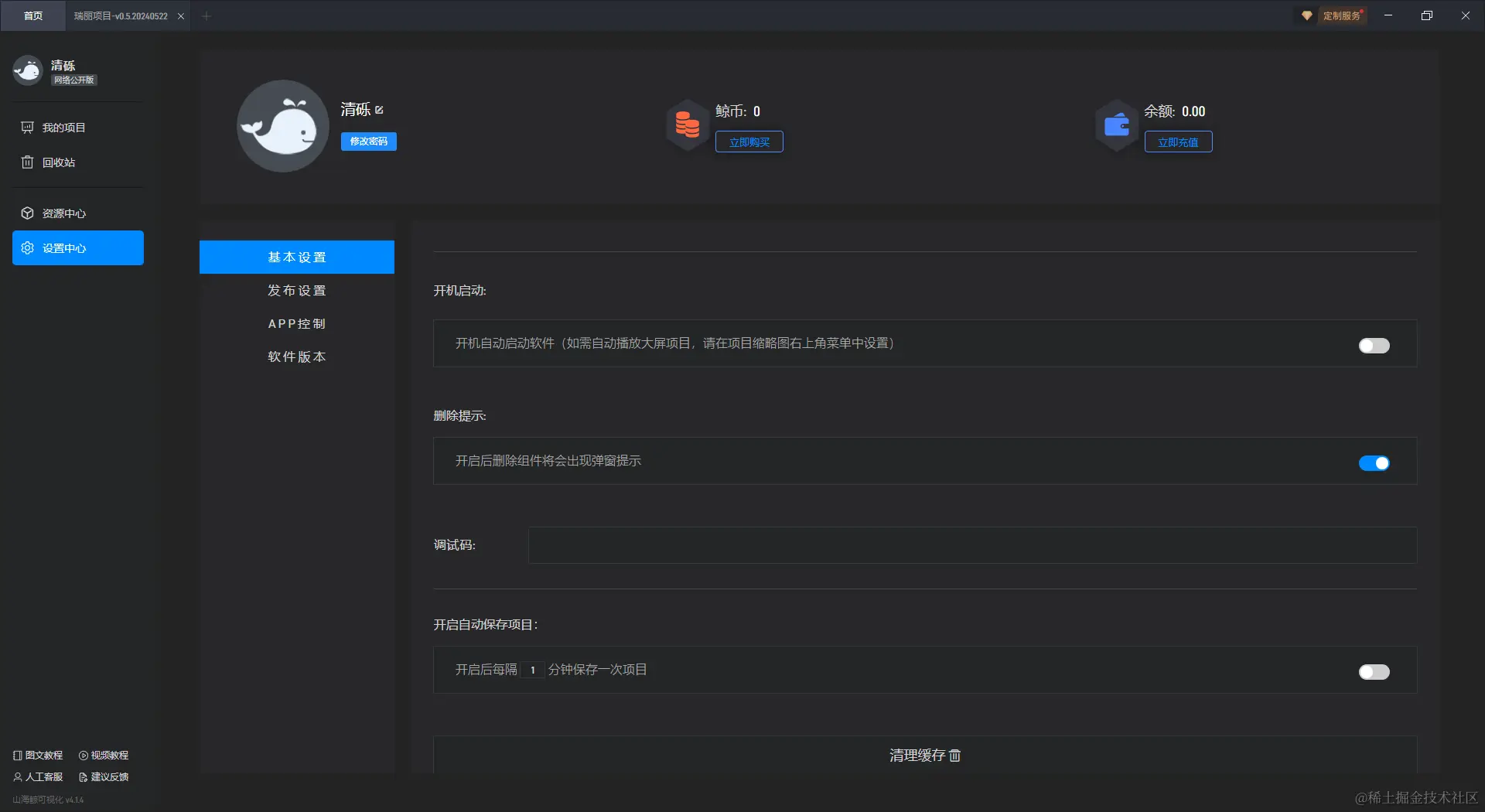Click the 调试码 input field
The width and height of the screenshot is (1485, 812).
point(972,545)
